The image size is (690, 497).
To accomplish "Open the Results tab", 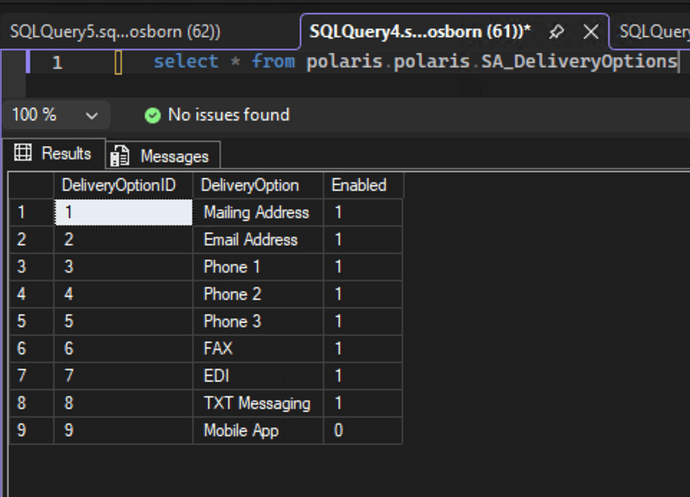I will [x=55, y=154].
